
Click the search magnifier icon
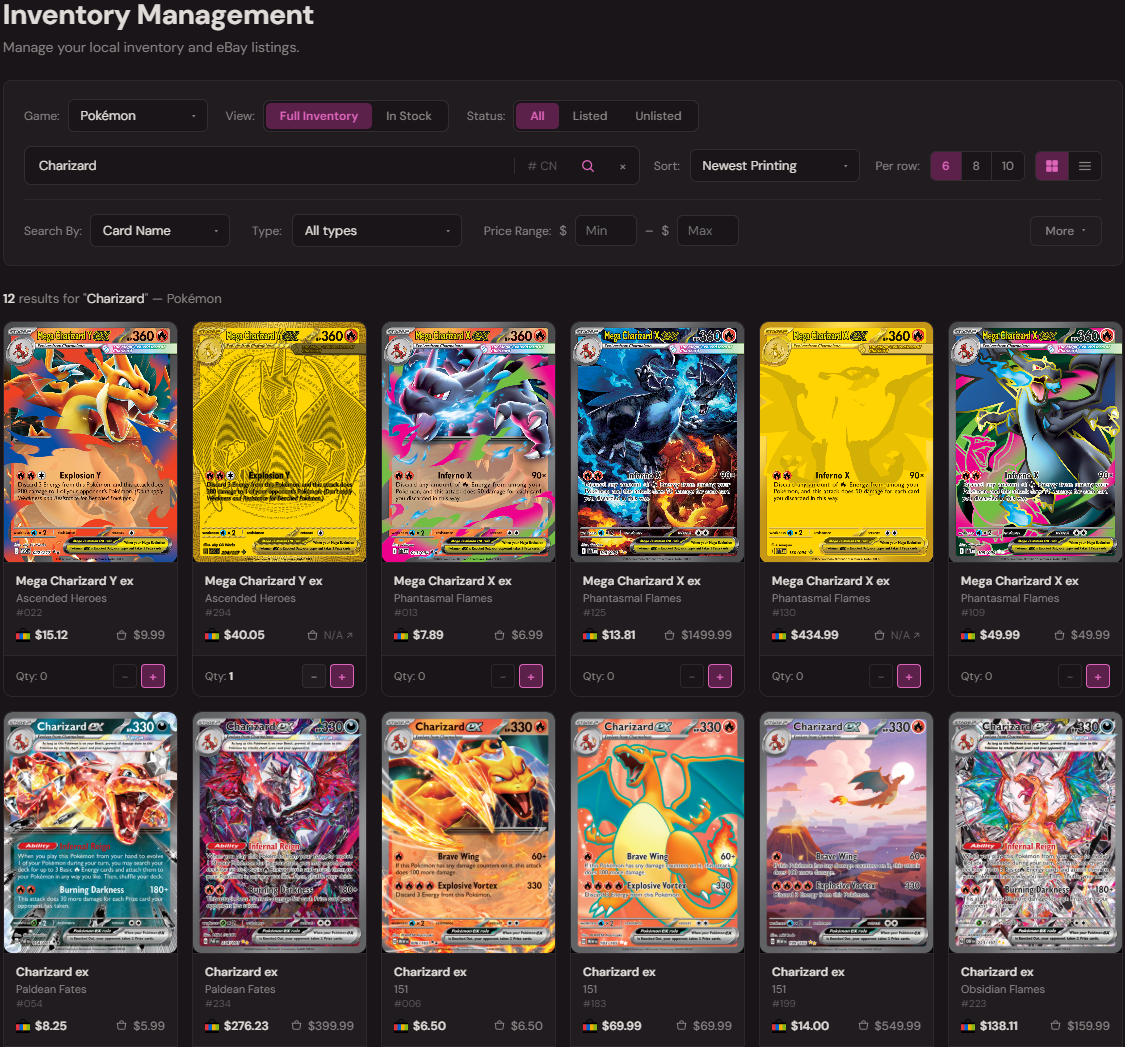[588, 166]
